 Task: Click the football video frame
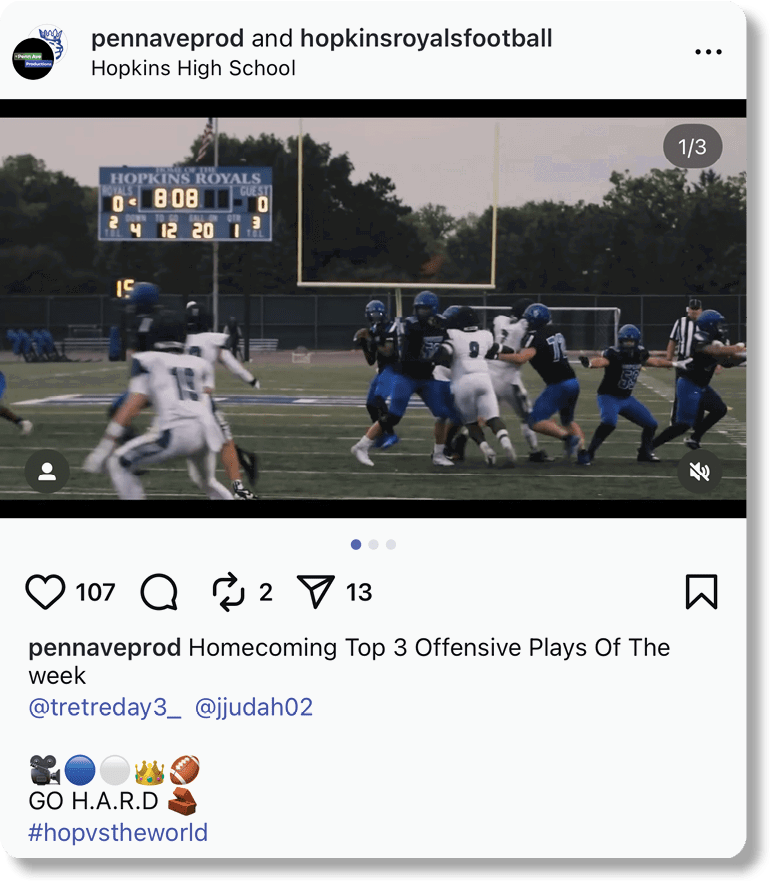click(x=373, y=309)
